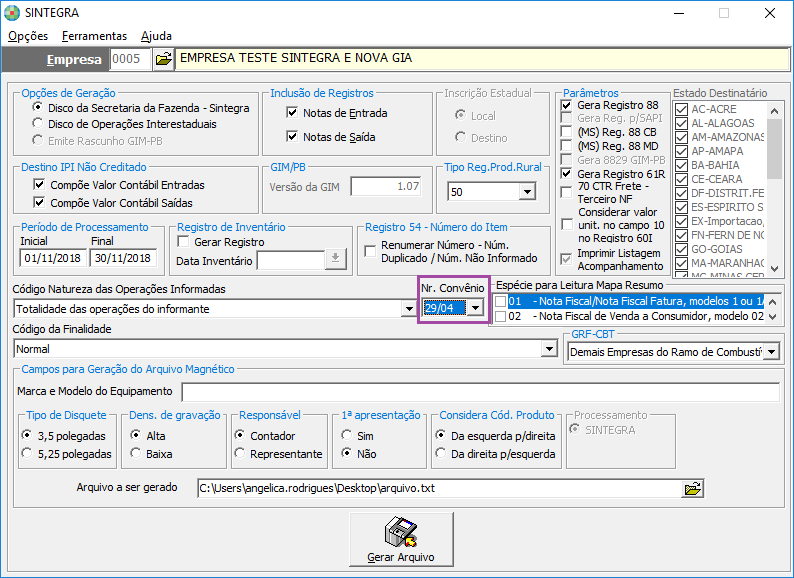
Task: Toggle MA-MARANHAO state checkbox
Action: 682,263
